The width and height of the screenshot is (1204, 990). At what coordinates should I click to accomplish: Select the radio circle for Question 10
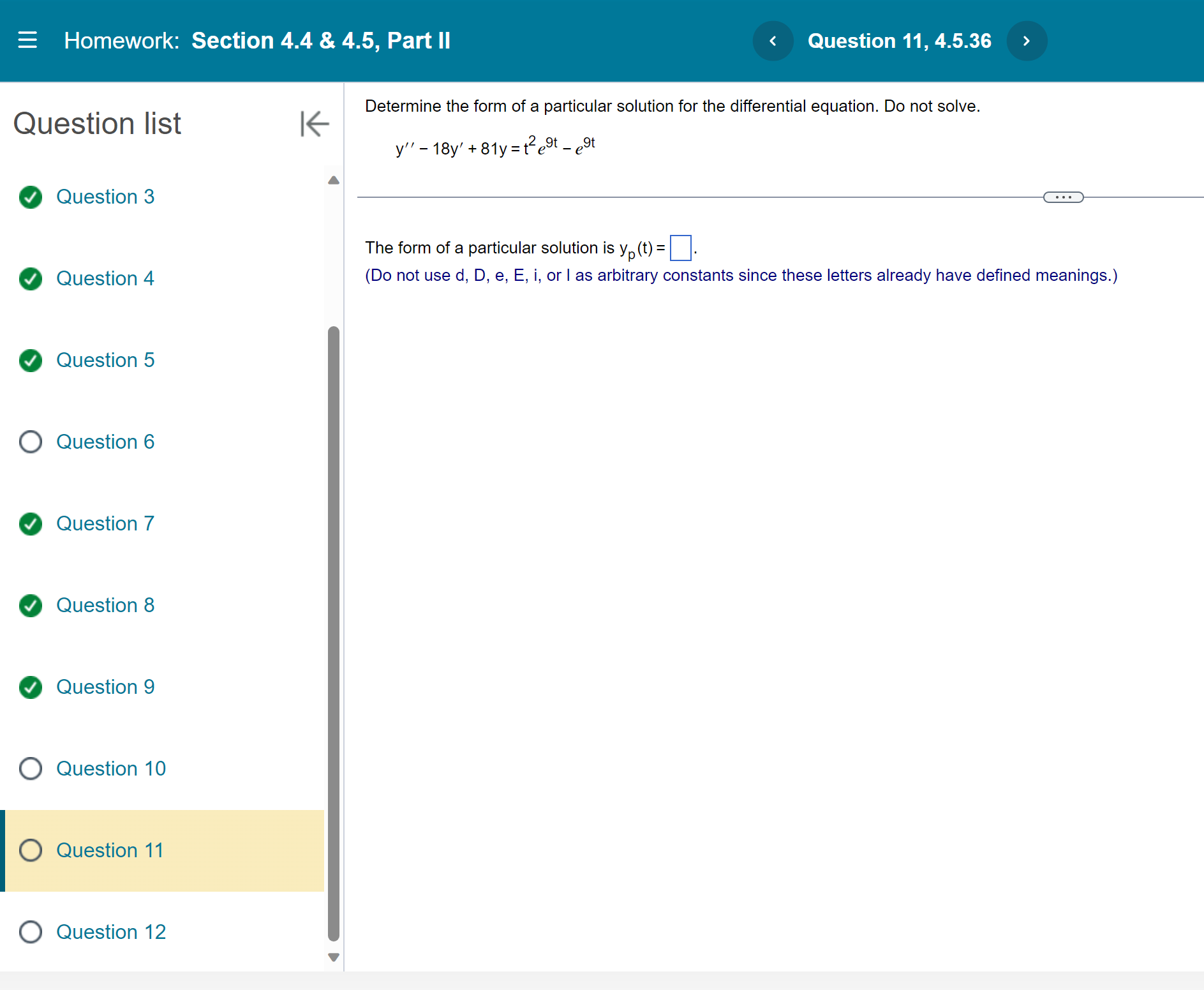[30, 769]
